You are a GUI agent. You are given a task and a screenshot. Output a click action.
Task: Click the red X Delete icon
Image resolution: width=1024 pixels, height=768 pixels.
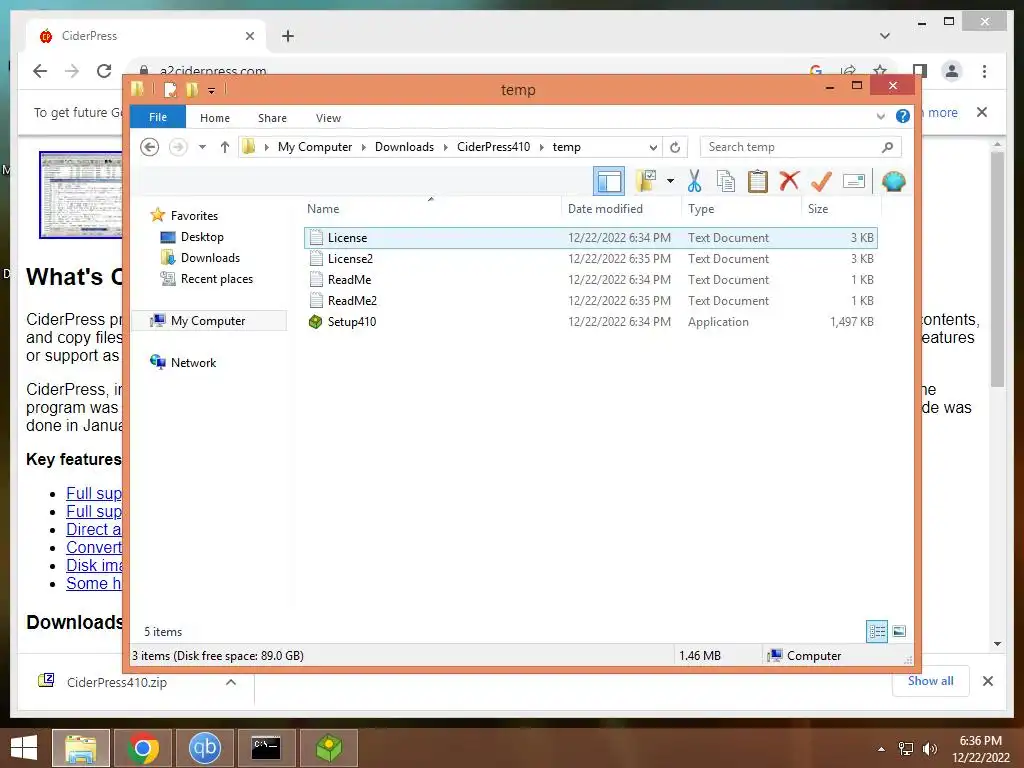pos(789,180)
